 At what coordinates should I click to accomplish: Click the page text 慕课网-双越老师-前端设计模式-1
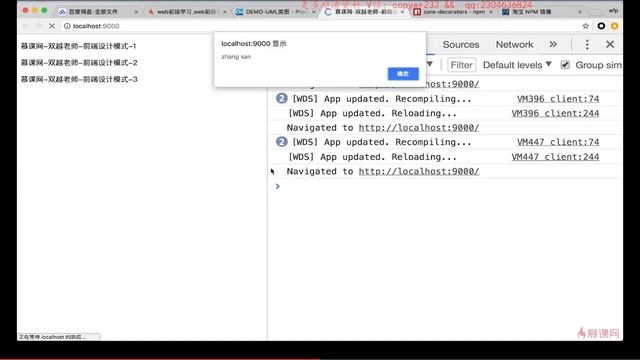[78, 46]
